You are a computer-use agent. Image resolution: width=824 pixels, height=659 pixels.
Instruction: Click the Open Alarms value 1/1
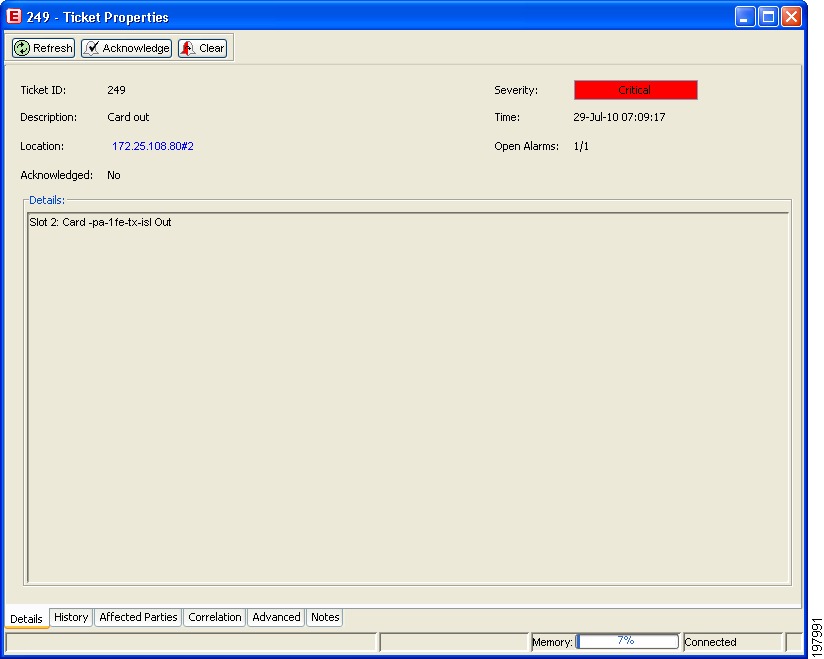tap(581, 146)
